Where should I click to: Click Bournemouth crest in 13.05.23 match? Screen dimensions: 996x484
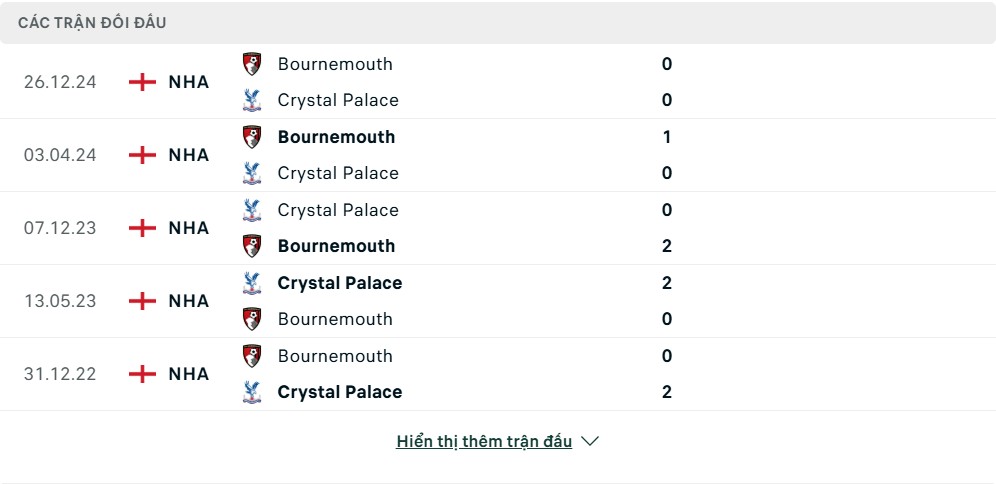[252, 319]
